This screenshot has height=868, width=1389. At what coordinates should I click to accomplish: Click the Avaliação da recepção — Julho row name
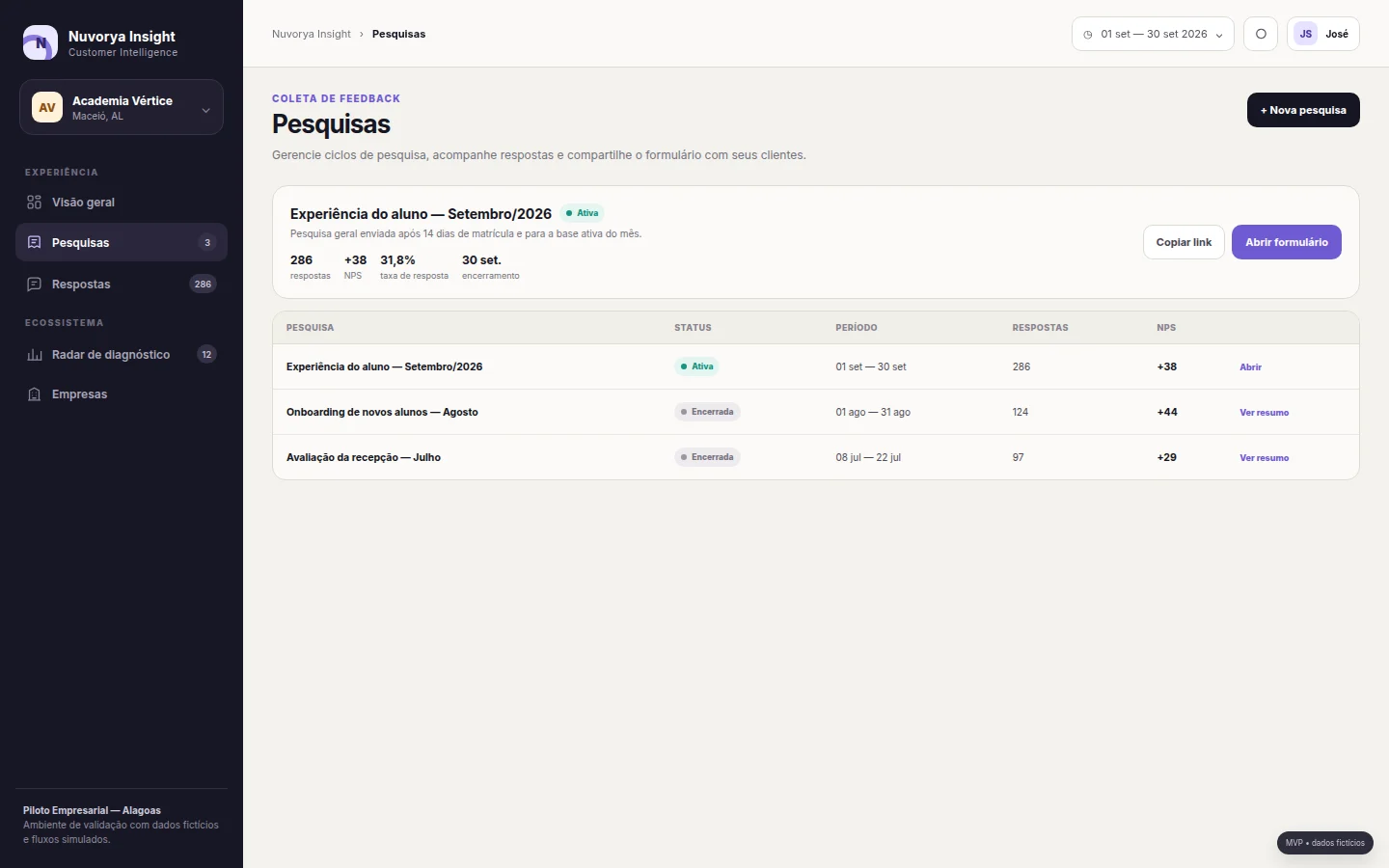pos(364,457)
